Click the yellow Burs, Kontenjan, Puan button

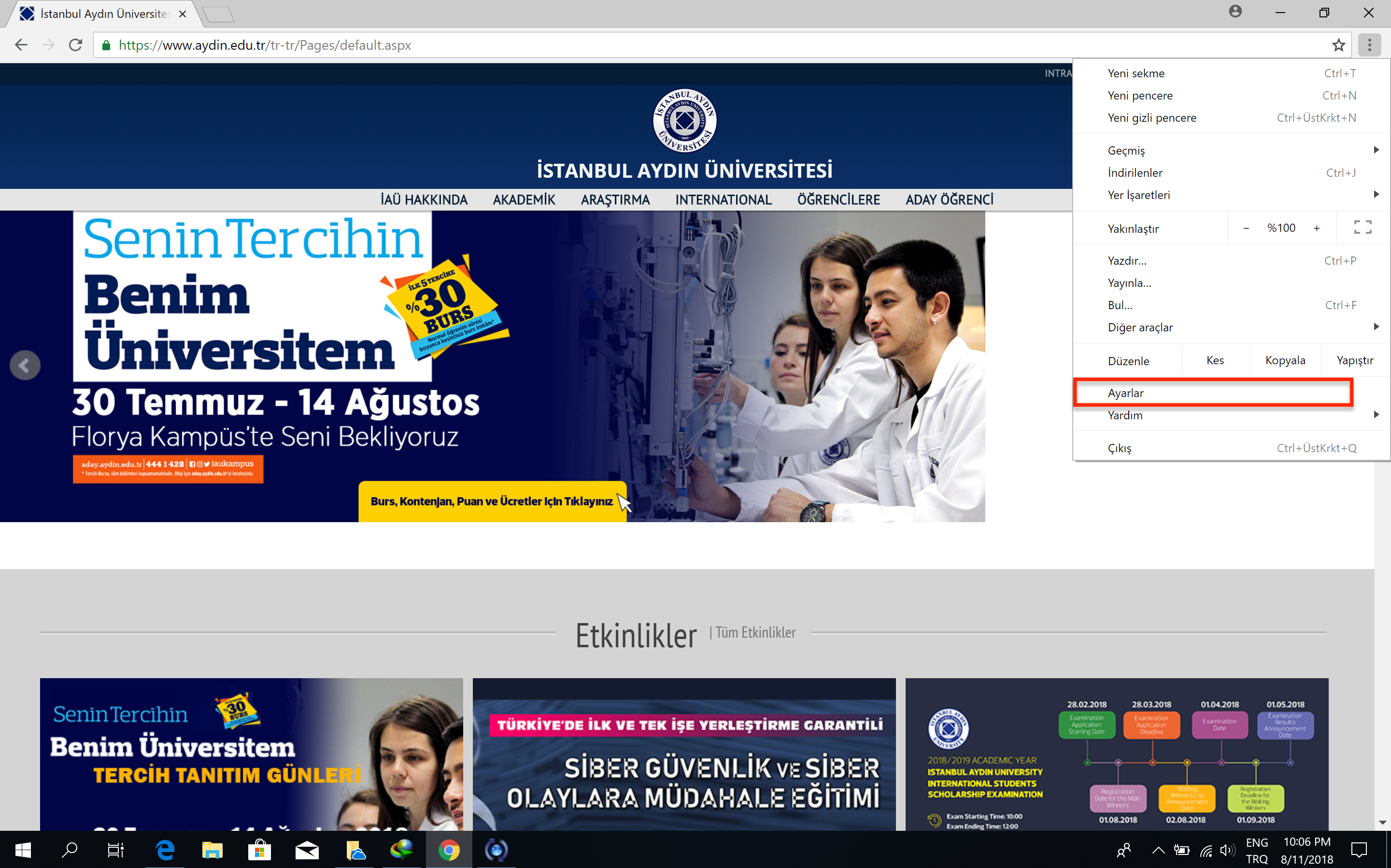[x=492, y=501]
